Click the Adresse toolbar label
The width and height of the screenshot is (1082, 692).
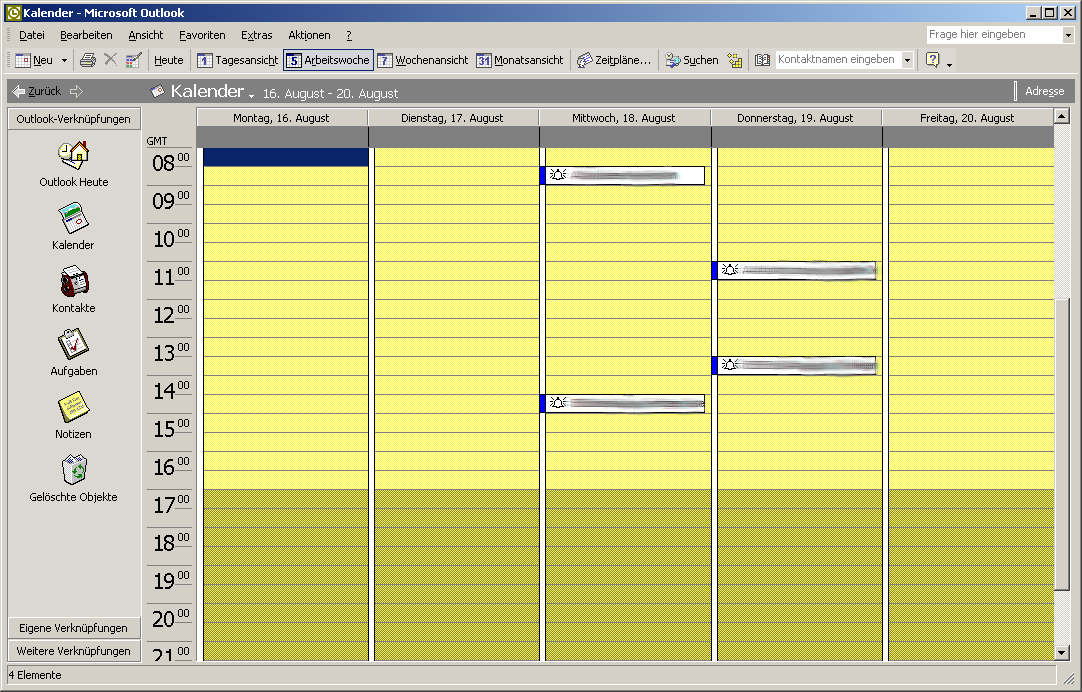point(1044,91)
